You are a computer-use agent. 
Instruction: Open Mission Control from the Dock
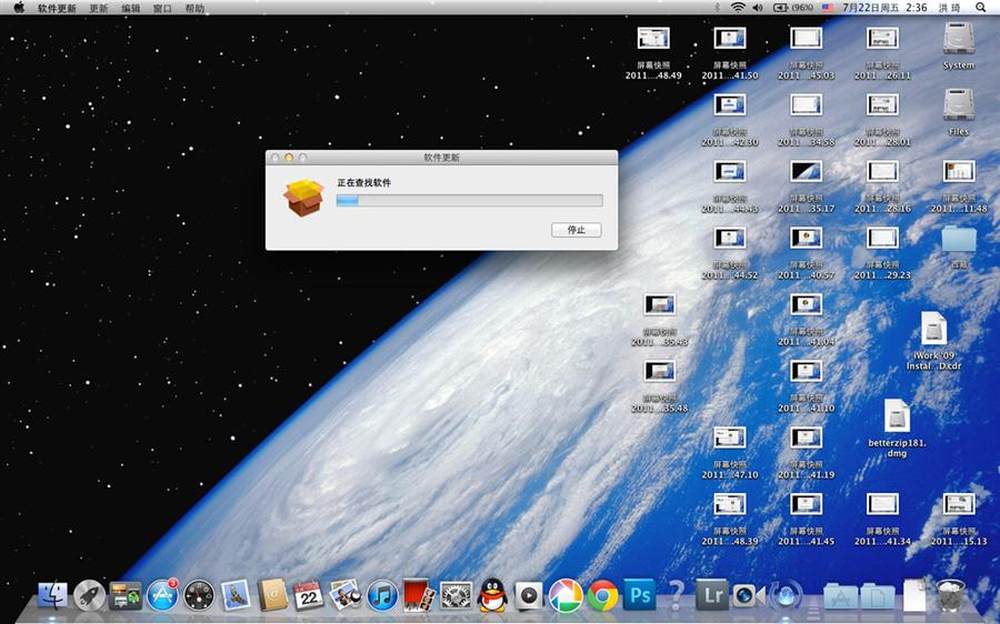126,595
